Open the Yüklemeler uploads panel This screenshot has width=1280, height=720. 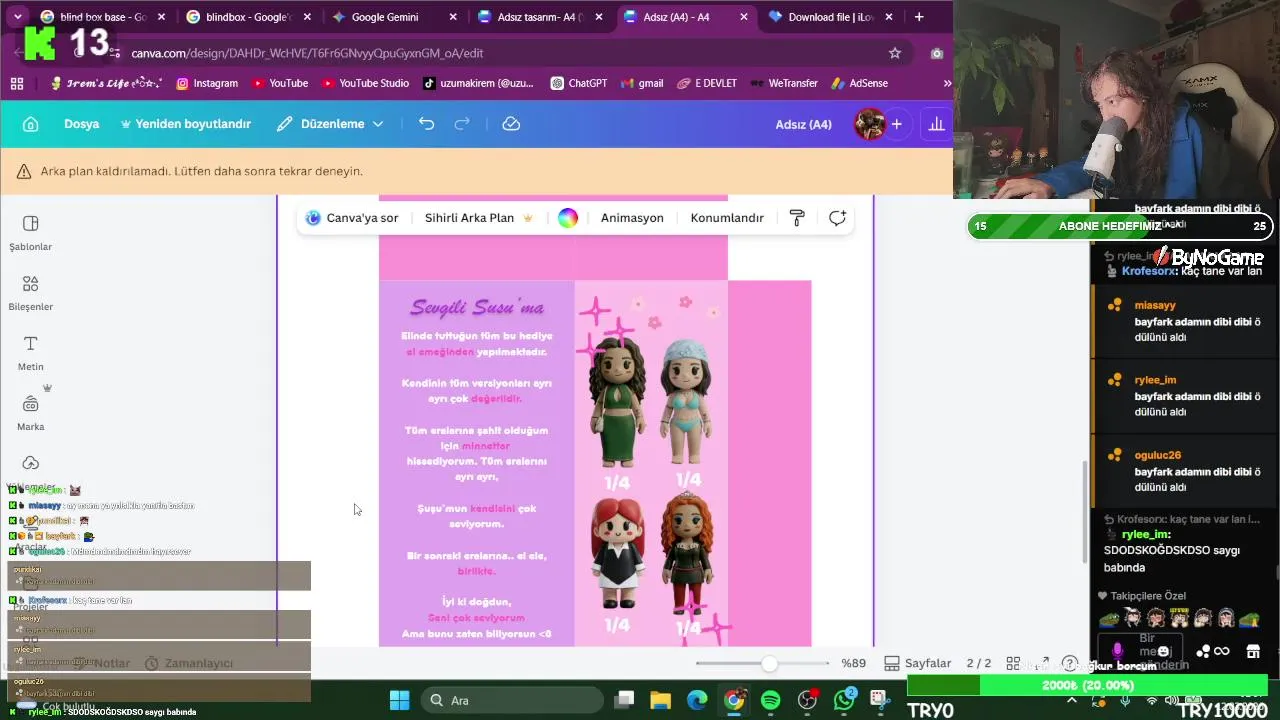[31, 472]
